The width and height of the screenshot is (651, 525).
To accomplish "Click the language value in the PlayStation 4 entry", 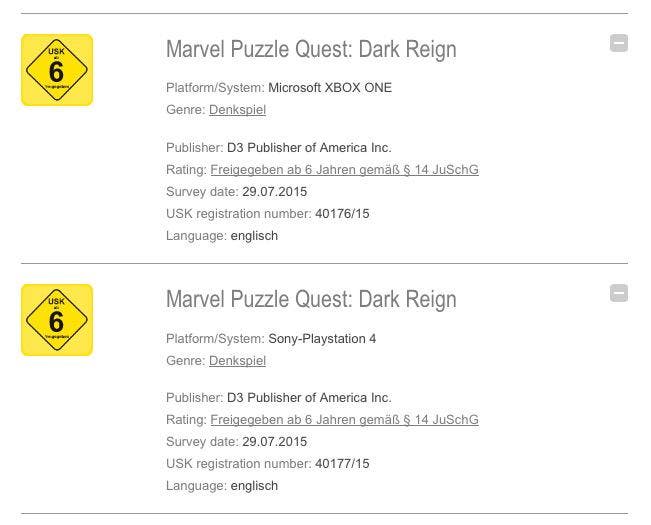I will point(254,486).
